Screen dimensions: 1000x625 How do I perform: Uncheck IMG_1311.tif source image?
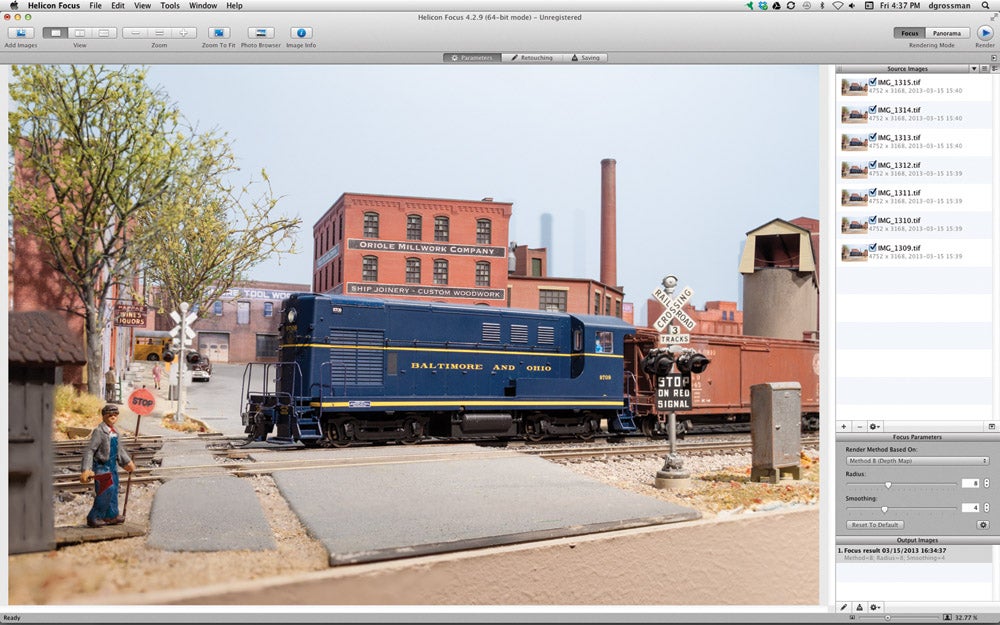coord(872,191)
